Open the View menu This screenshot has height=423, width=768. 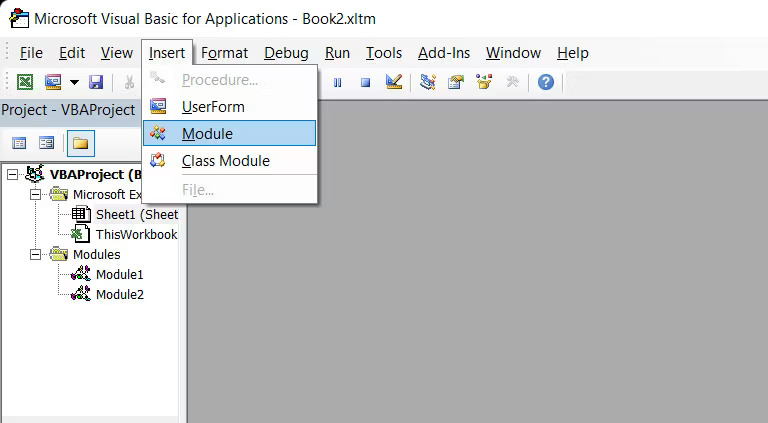tap(117, 52)
